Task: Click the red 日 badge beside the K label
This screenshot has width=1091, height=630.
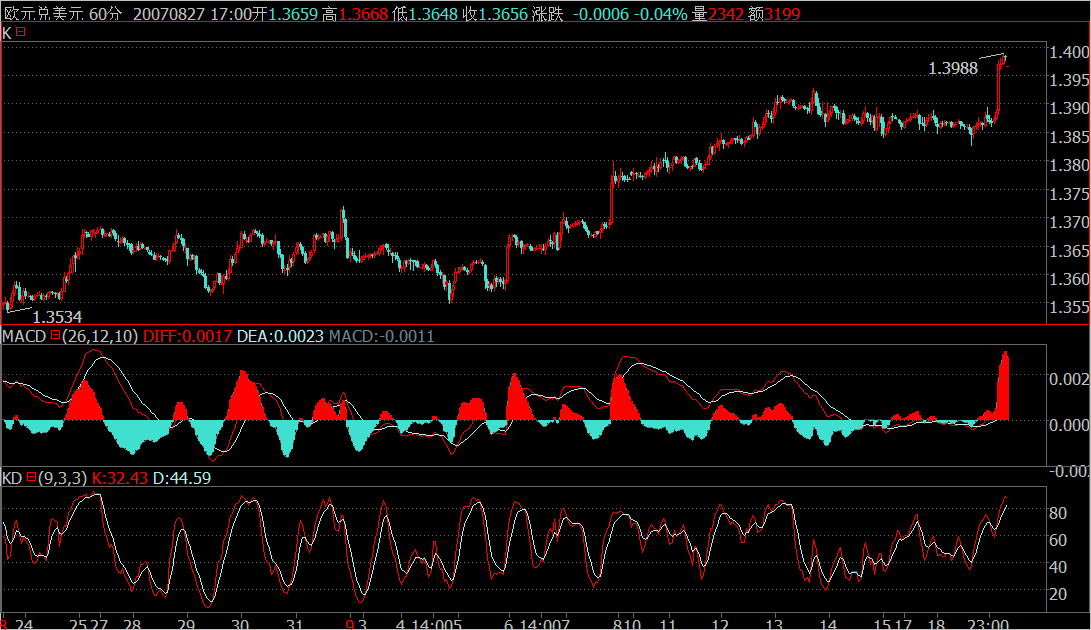Action: point(20,33)
